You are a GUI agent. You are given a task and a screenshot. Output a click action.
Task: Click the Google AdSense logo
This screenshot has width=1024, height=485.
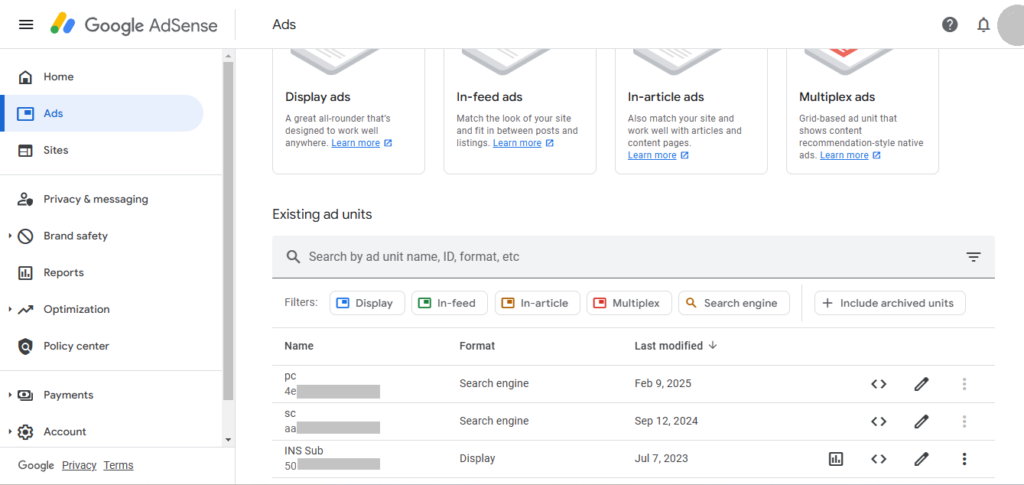(x=134, y=25)
